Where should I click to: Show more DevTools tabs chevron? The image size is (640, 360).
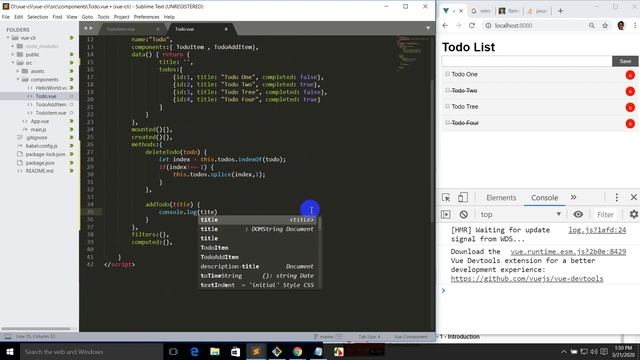pyautogui.click(x=573, y=197)
